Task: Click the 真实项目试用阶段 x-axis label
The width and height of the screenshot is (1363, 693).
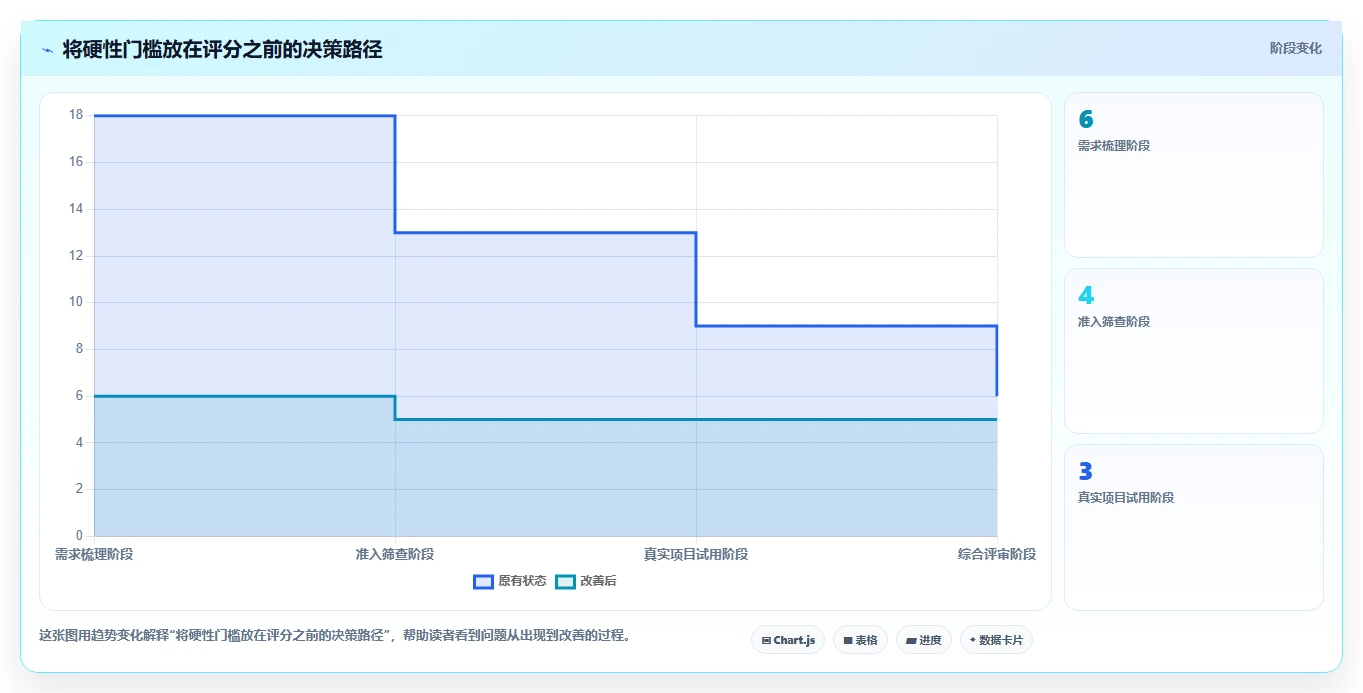Action: [x=696, y=554]
